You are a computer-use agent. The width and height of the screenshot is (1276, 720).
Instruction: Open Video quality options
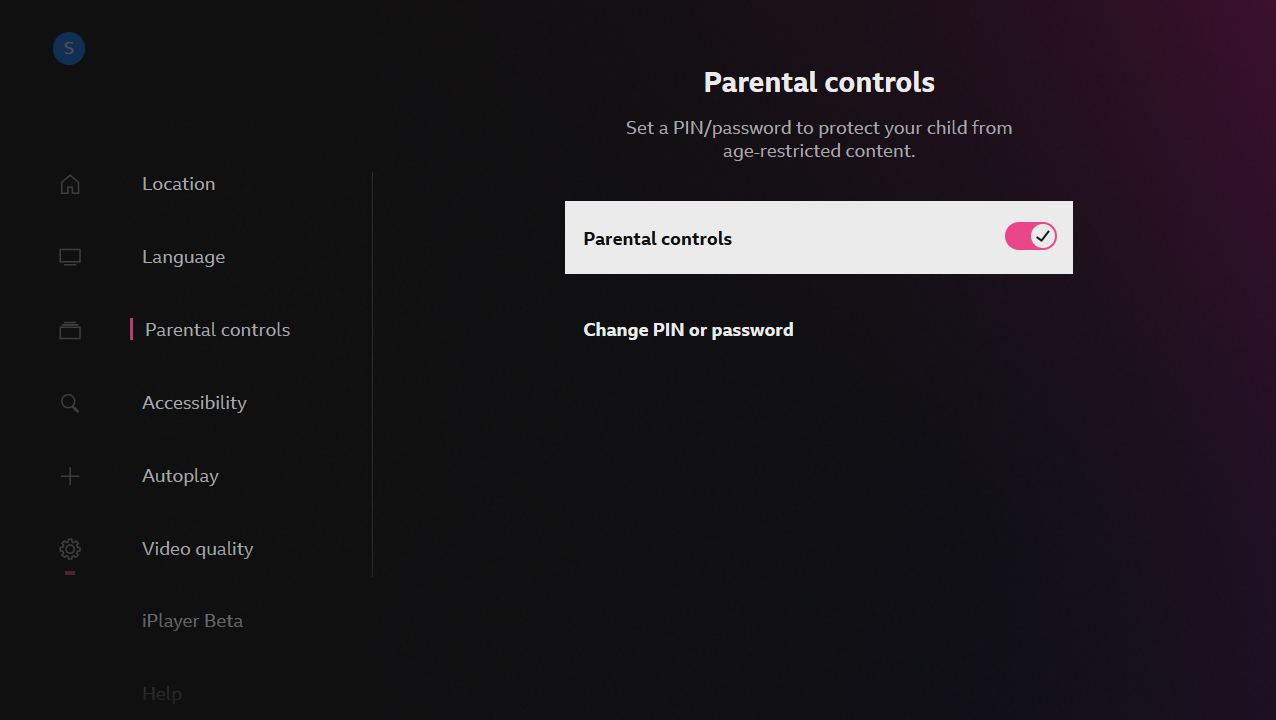(197, 548)
